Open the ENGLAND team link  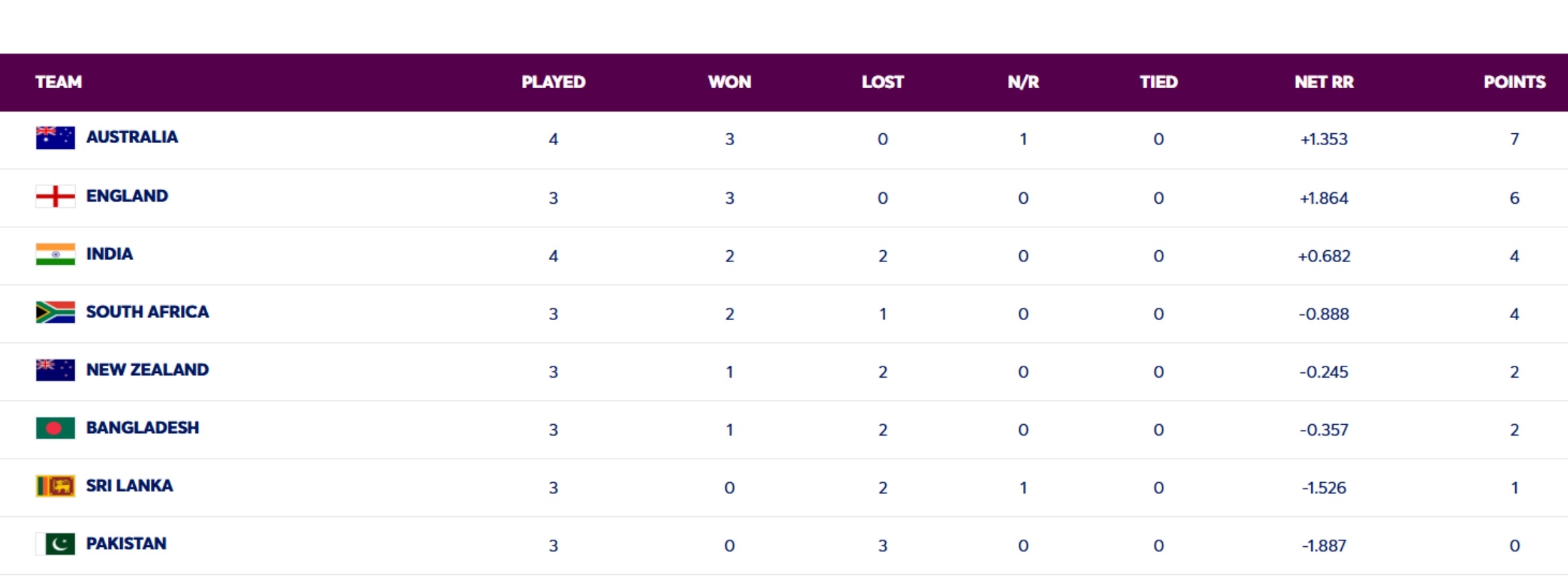click(127, 196)
